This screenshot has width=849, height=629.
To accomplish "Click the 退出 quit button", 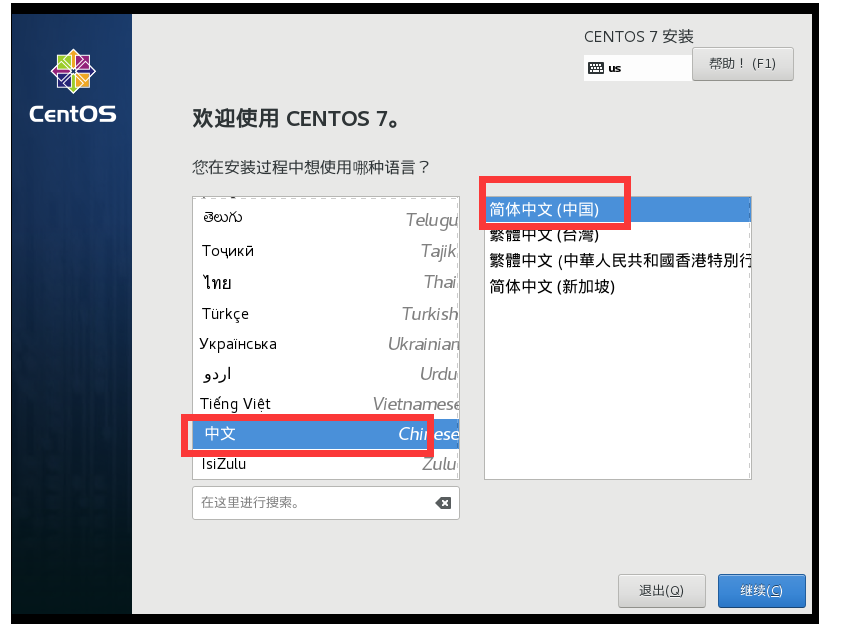I will pos(662,591).
